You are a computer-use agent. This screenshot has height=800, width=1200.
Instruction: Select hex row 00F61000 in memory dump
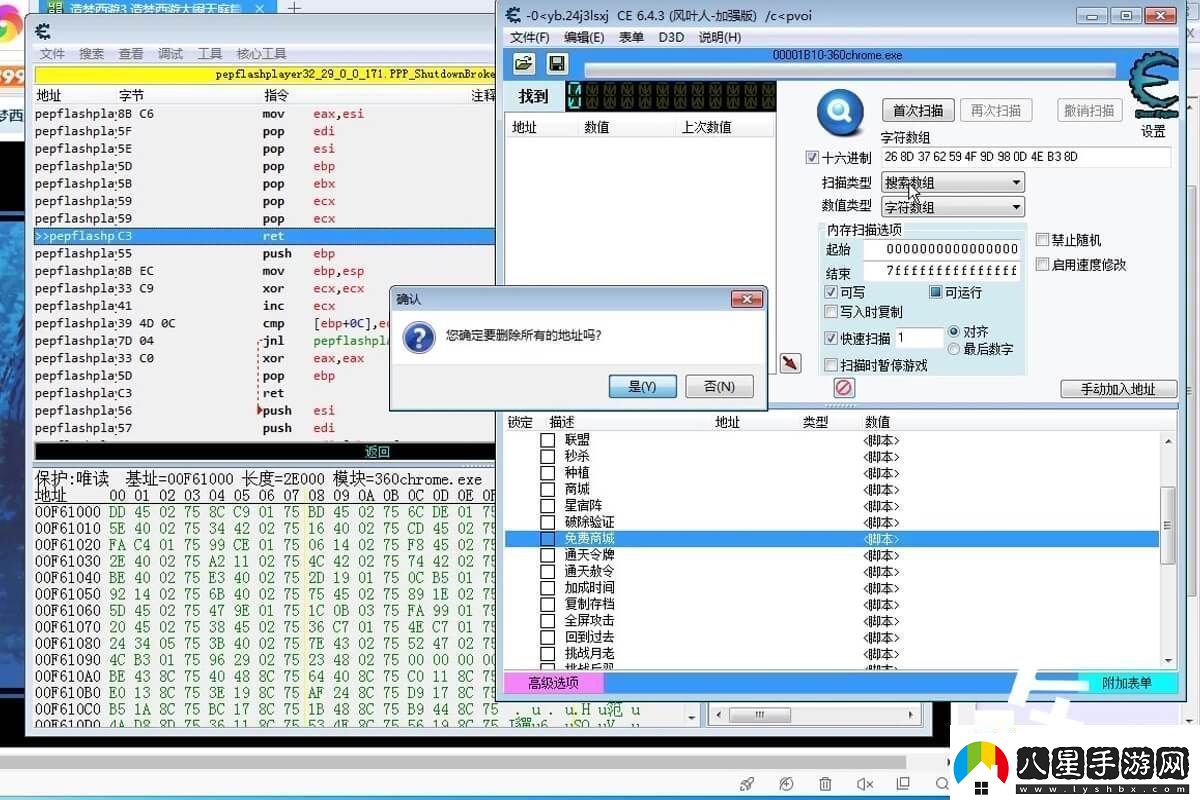click(x=265, y=511)
